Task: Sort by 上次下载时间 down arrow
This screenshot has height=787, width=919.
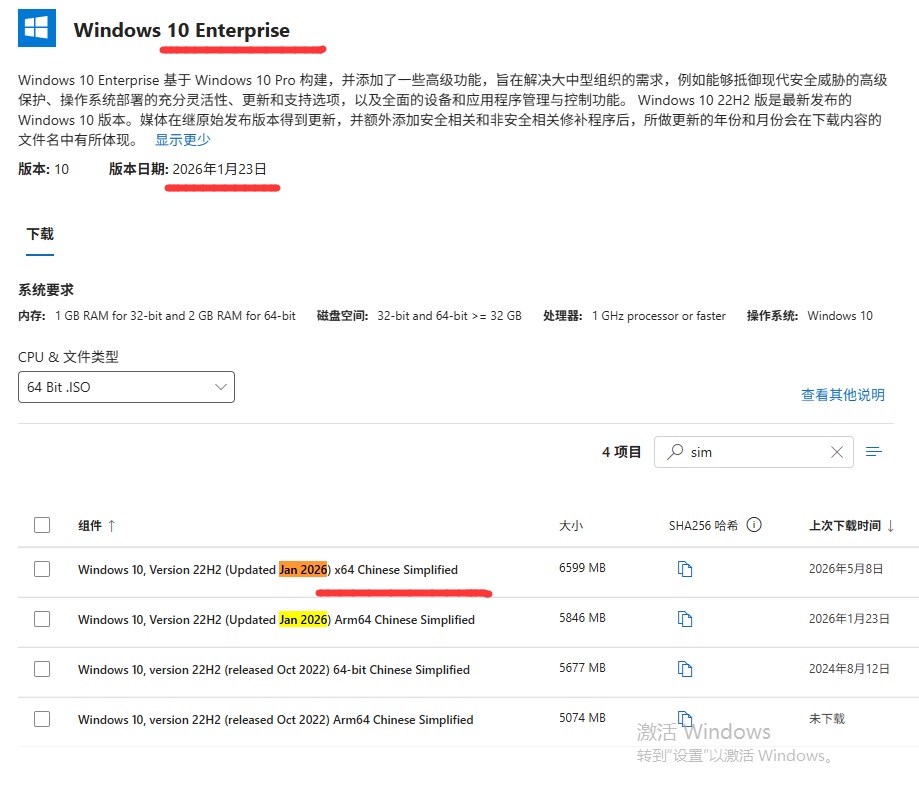Action: (890, 526)
